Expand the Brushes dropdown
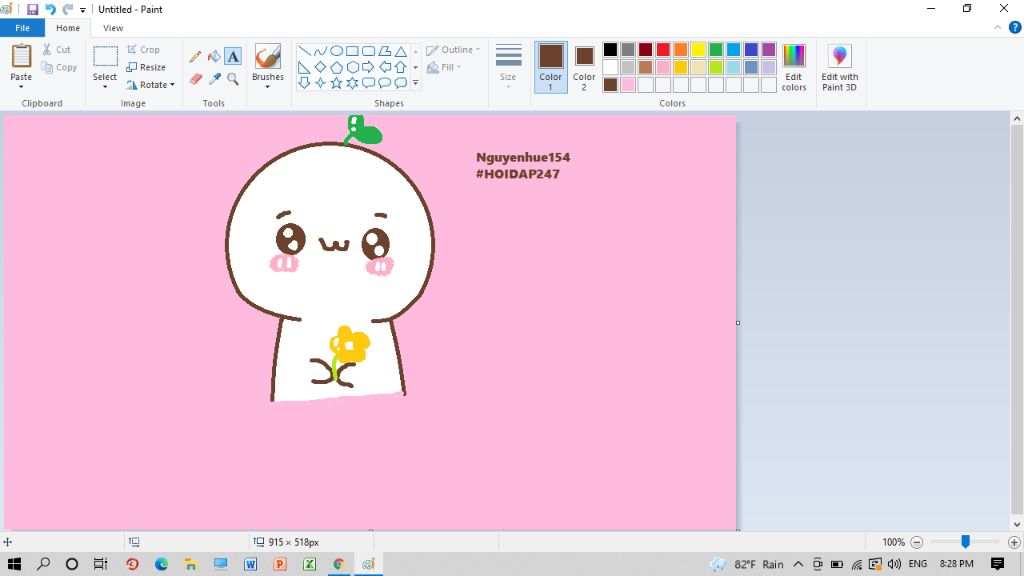Viewport: 1024px width, 576px height. [x=268, y=87]
